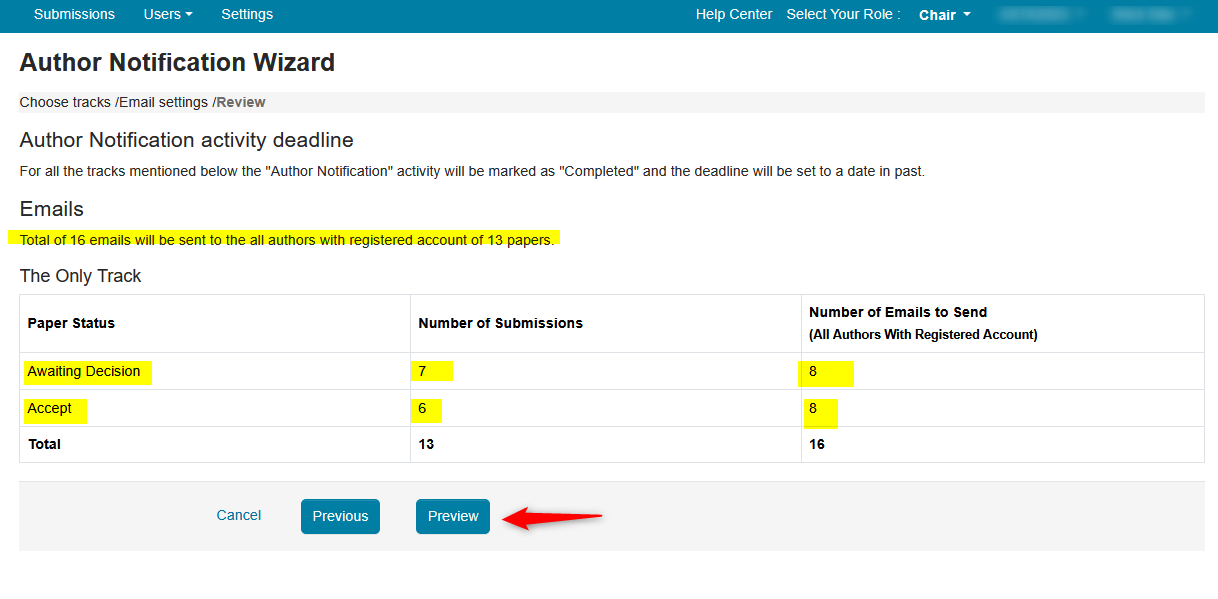Click the highlighted total emails summary text
The height and width of the screenshot is (599, 1218).
click(x=284, y=239)
